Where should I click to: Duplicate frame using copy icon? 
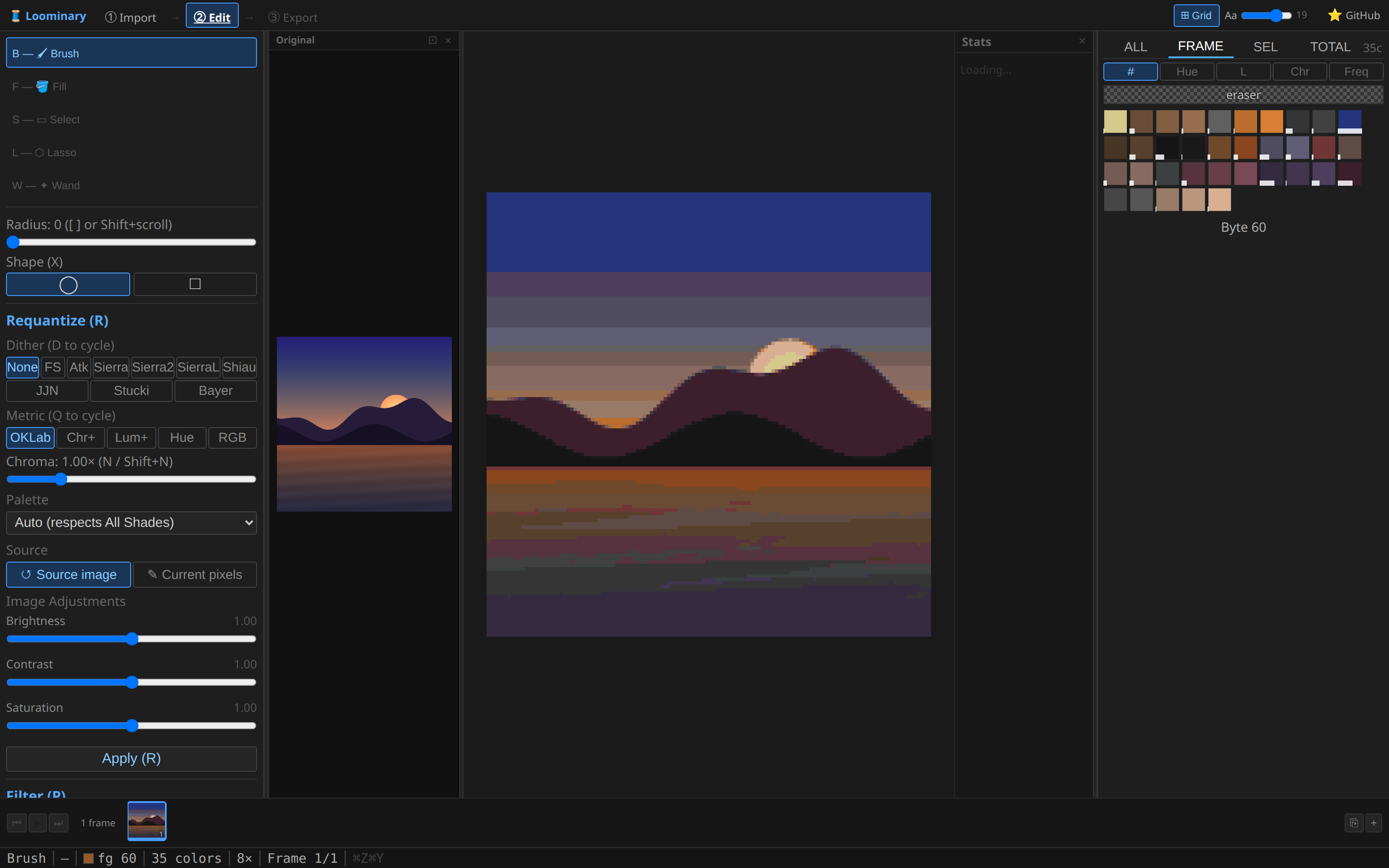click(x=1353, y=823)
